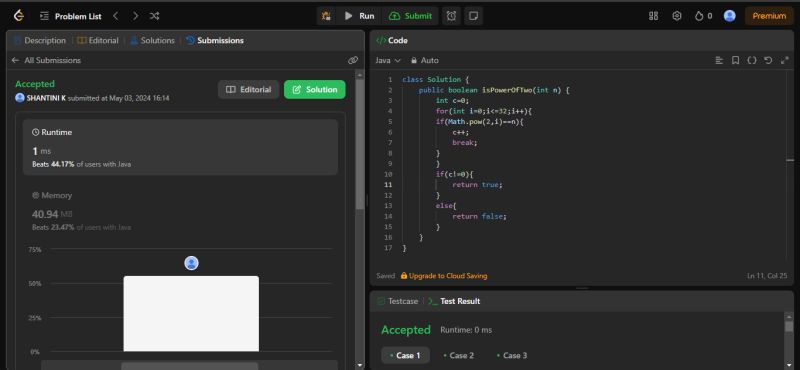The width and height of the screenshot is (800, 370).
Task: Open the LeetCode home logo
Action: pos(19,16)
